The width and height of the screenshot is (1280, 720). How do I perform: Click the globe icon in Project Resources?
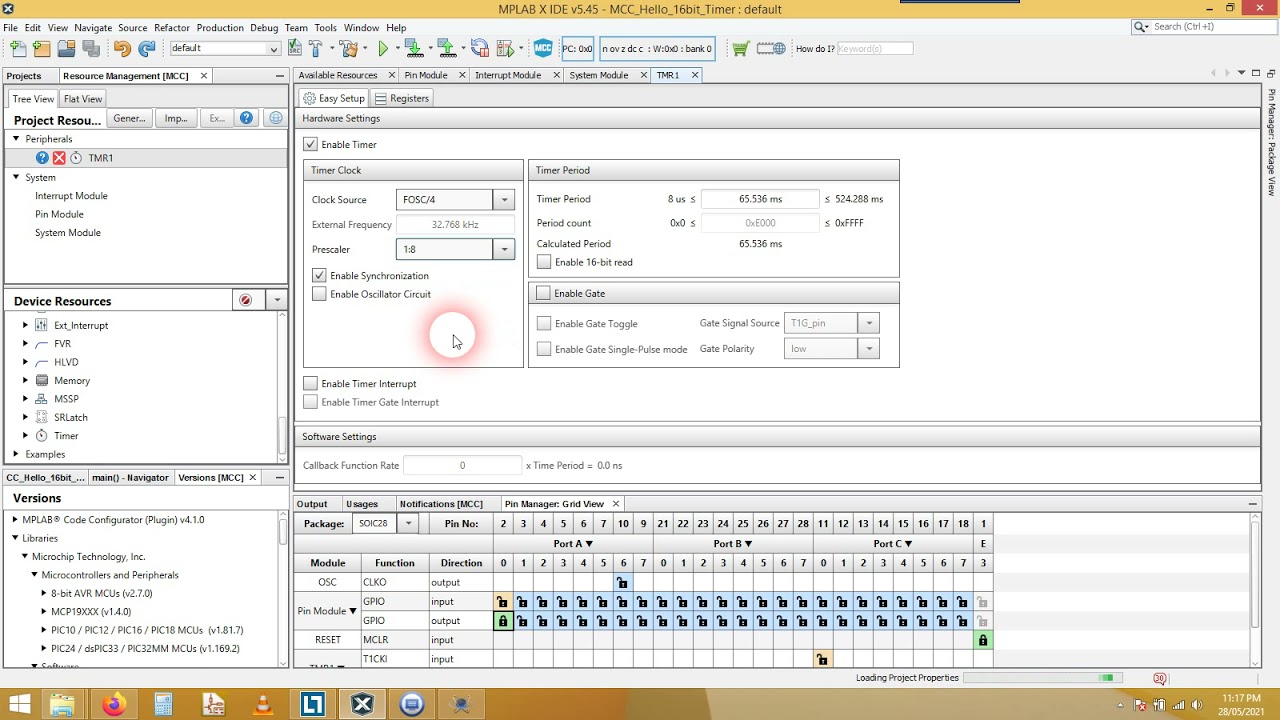[x=276, y=118]
